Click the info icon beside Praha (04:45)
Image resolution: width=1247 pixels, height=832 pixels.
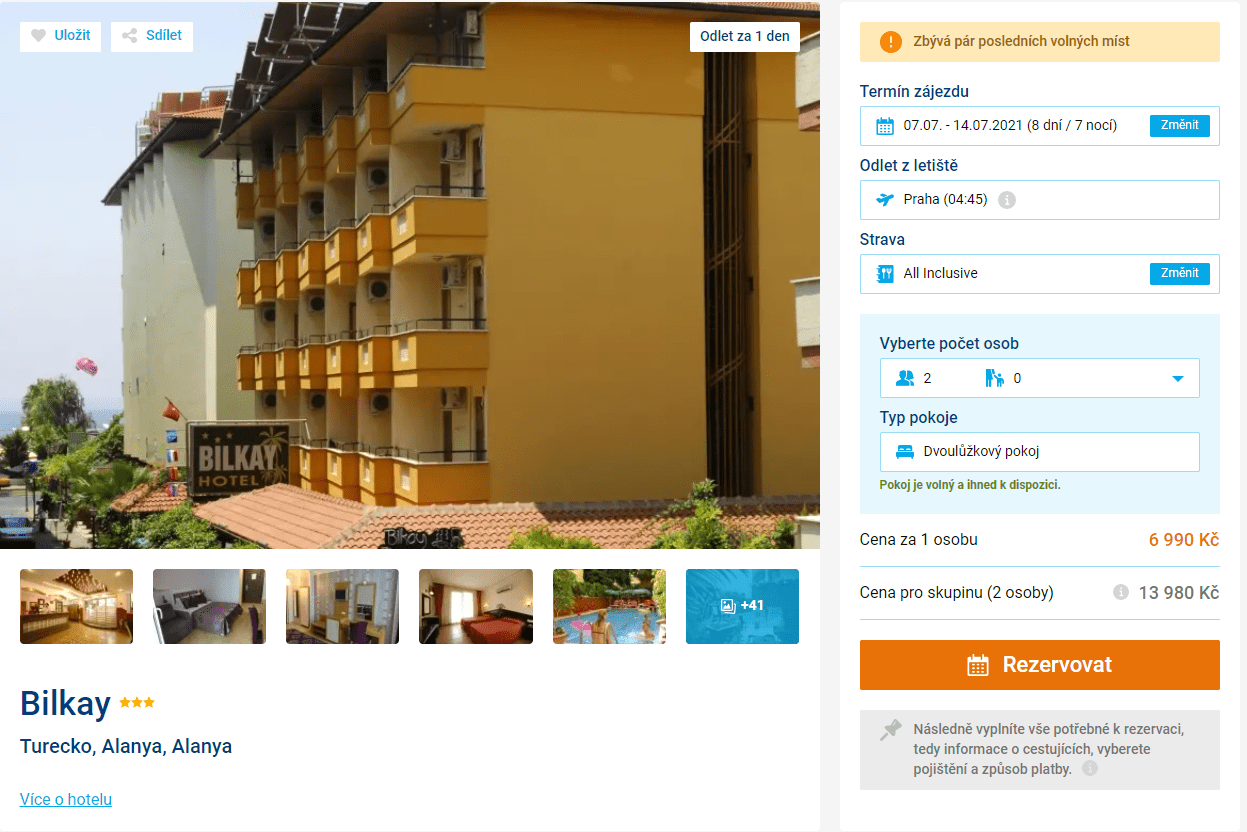click(1007, 200)
